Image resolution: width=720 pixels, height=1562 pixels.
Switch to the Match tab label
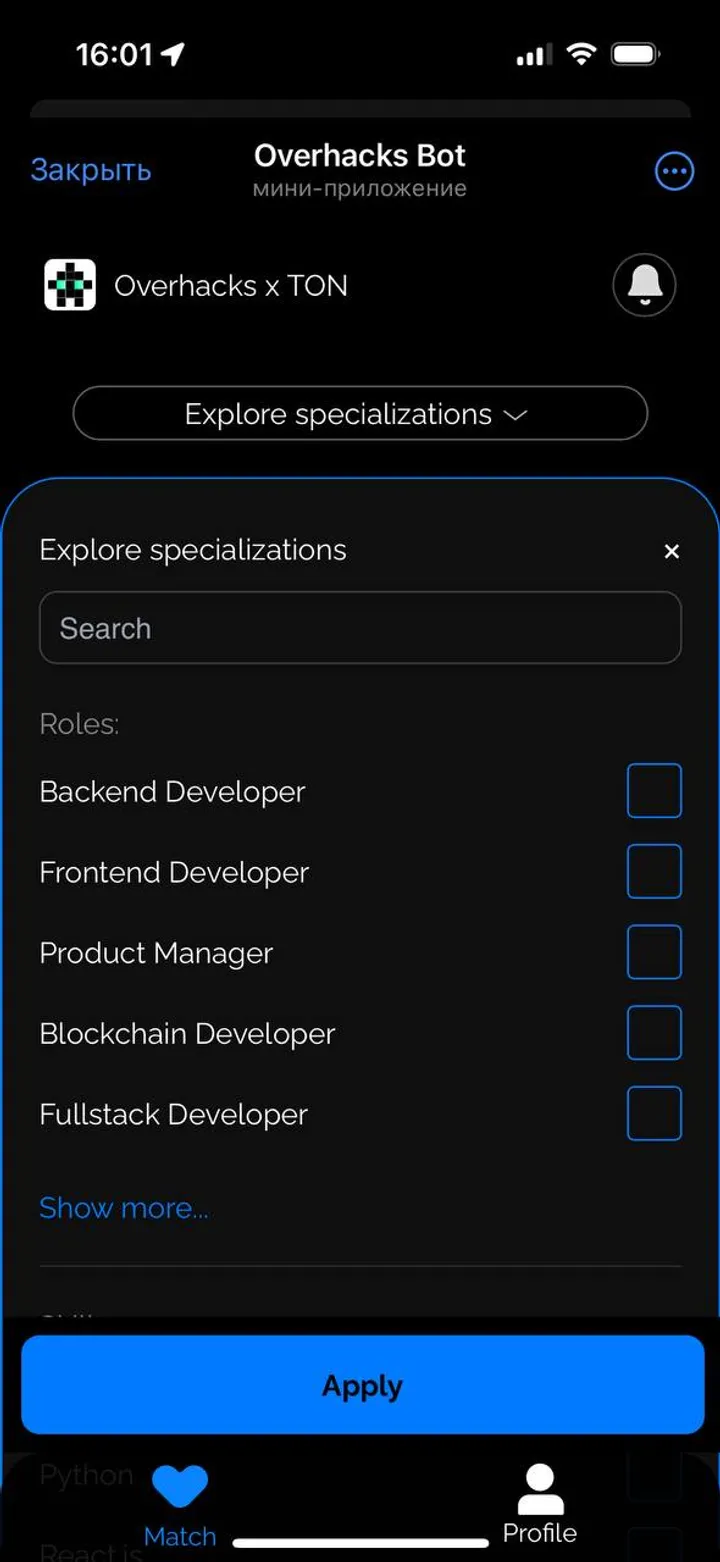coord(180,1537)
